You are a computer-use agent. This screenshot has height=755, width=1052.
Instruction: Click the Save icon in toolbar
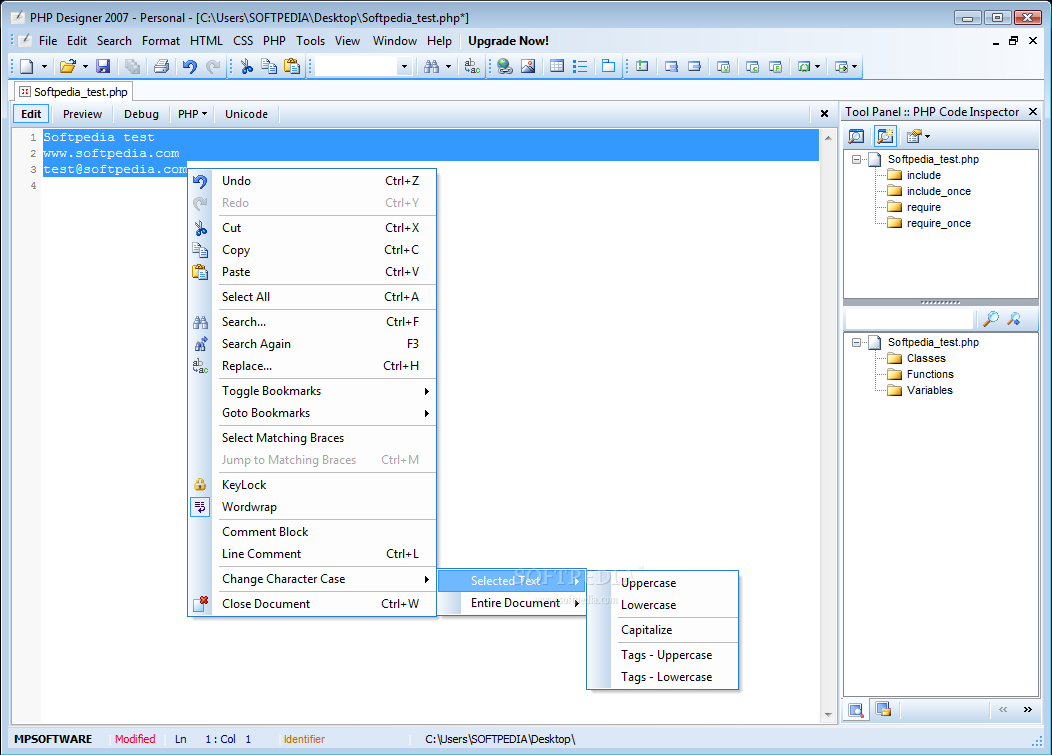coord(103,66)
